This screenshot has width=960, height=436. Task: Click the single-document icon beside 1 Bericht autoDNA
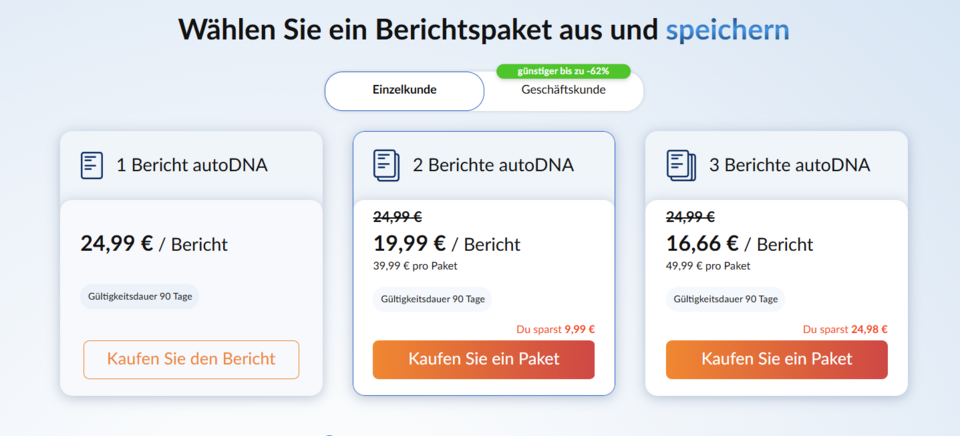point(92,165)
